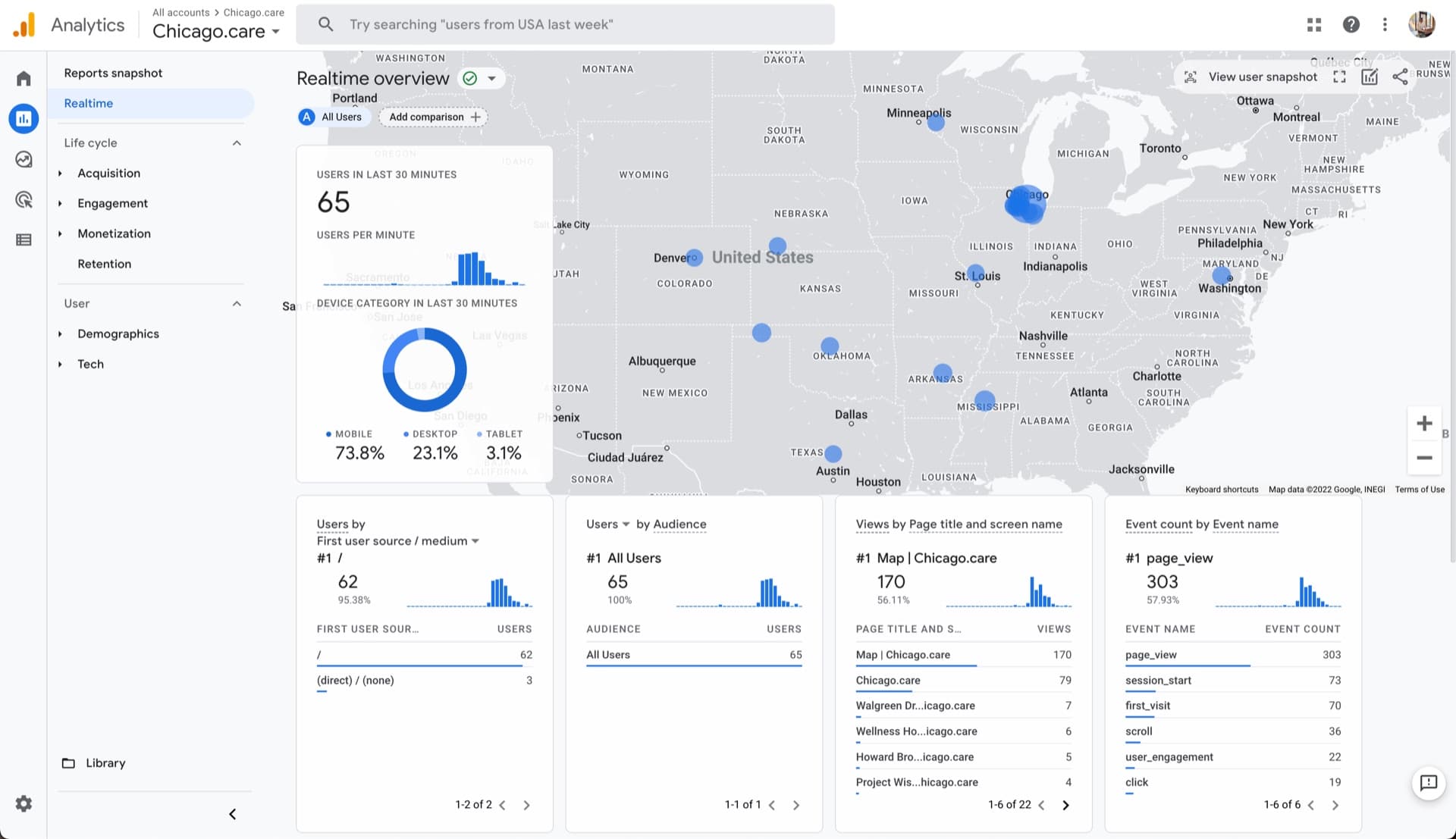The width and height of the screenshot is (1456, 839).
Task: Open the customize report pencil icon
Action: (x=1370, y=77)
